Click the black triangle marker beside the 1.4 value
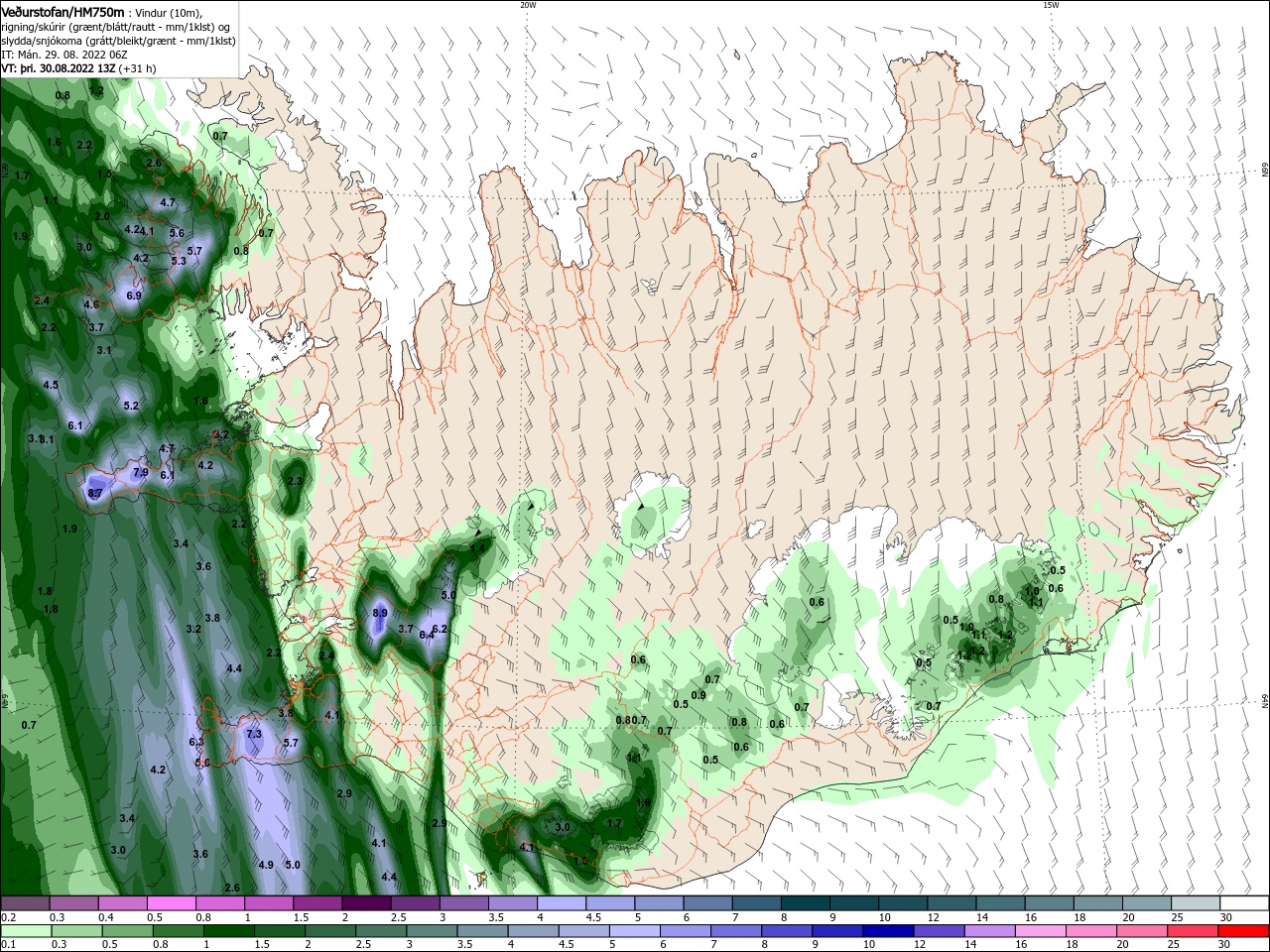The width and height of the screenshot is (1270, 952). tap(478, 533)
